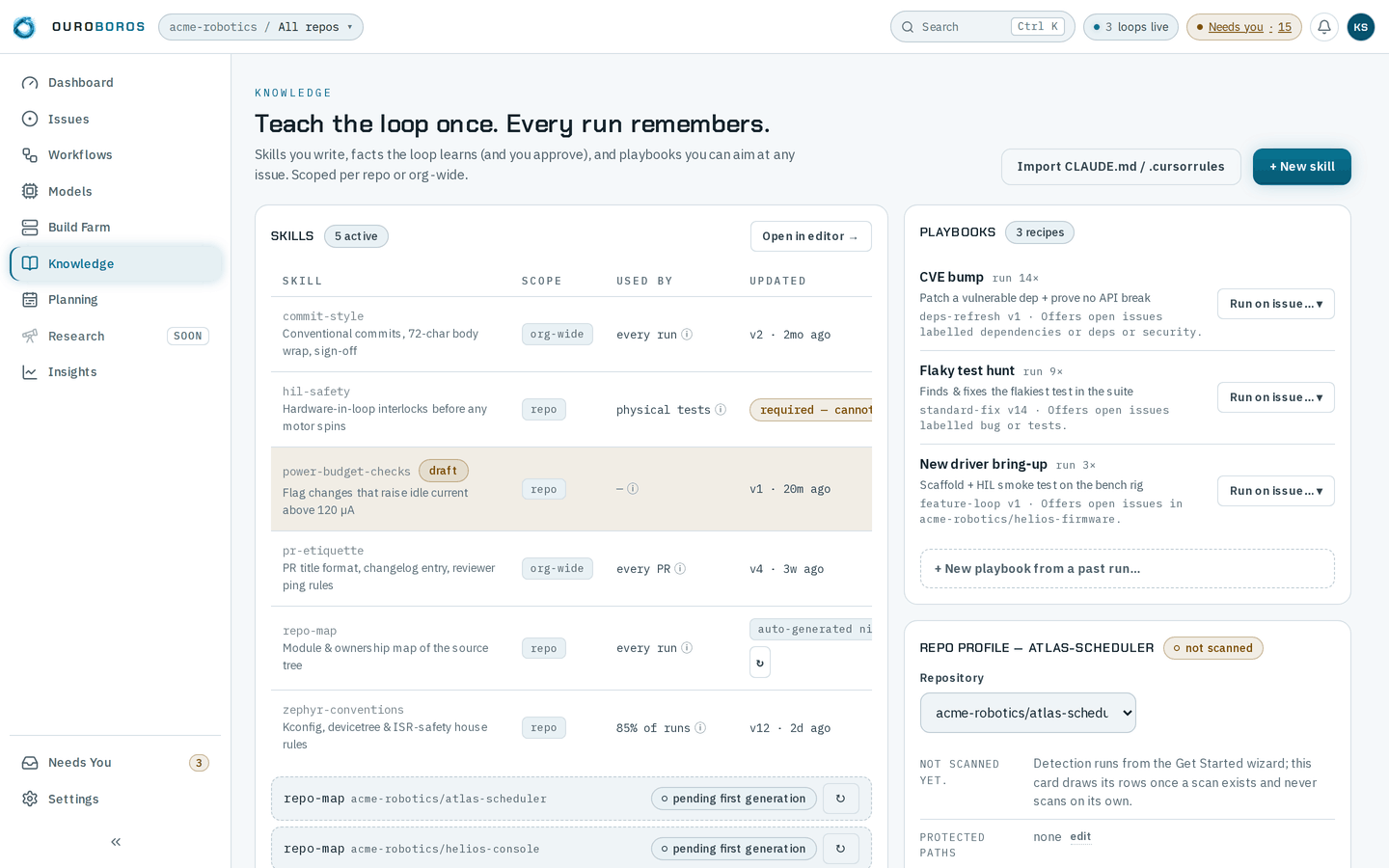Click the Issues circle icon

pos(30,119)
